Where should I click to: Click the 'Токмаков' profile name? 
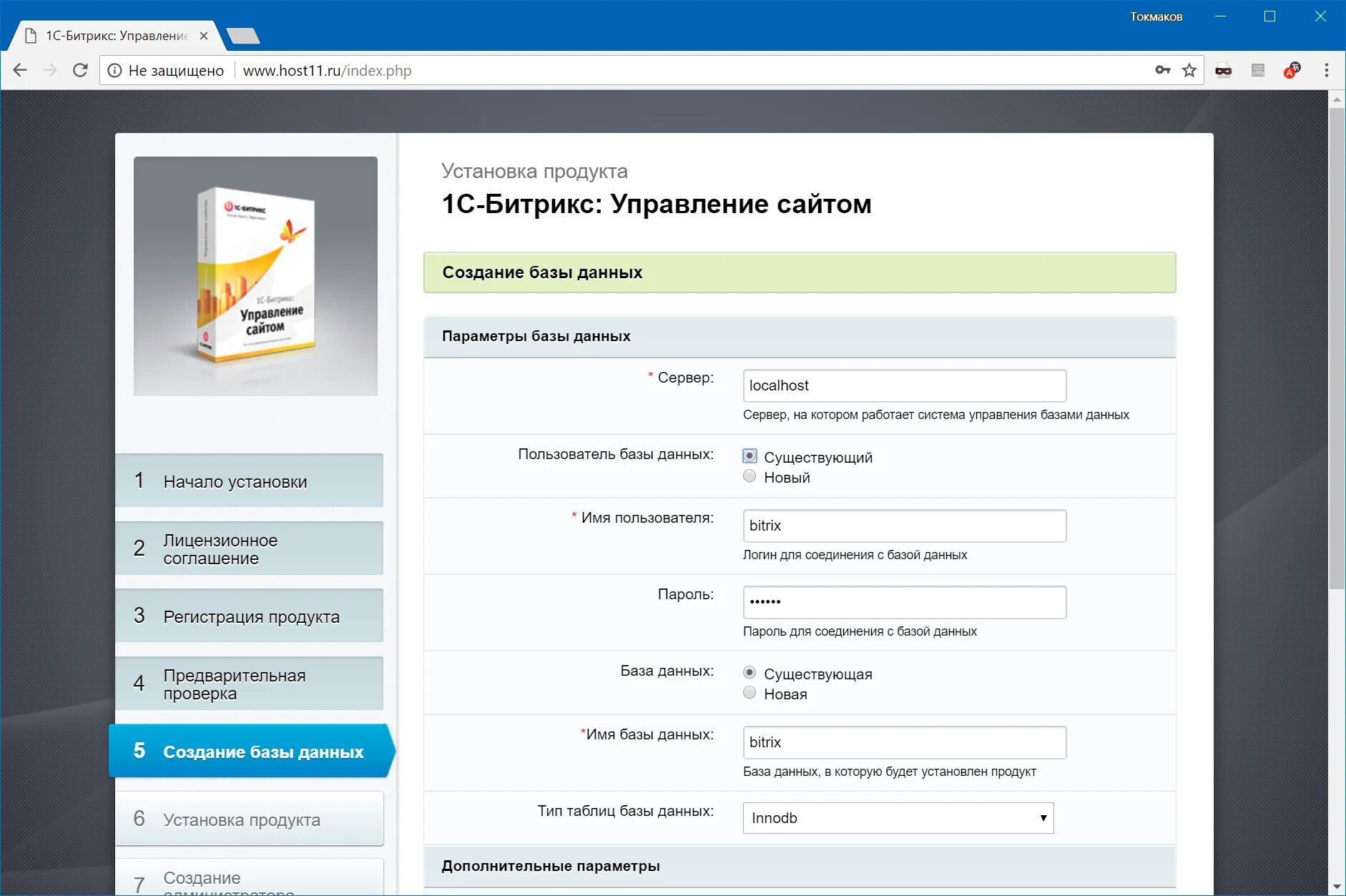click(1156, 16)
